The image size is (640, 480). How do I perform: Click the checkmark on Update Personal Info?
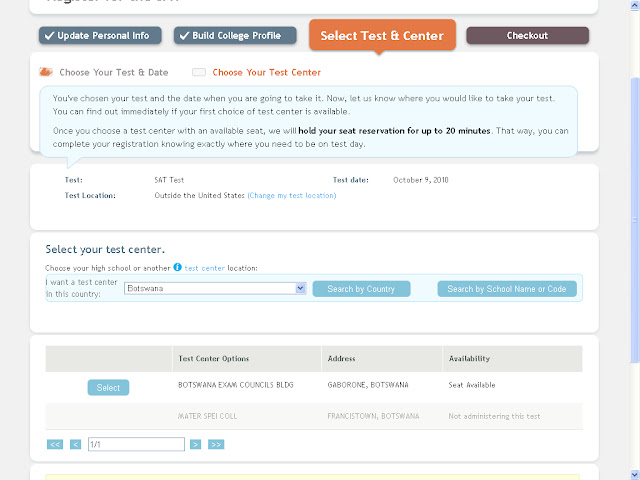point(49,36)
